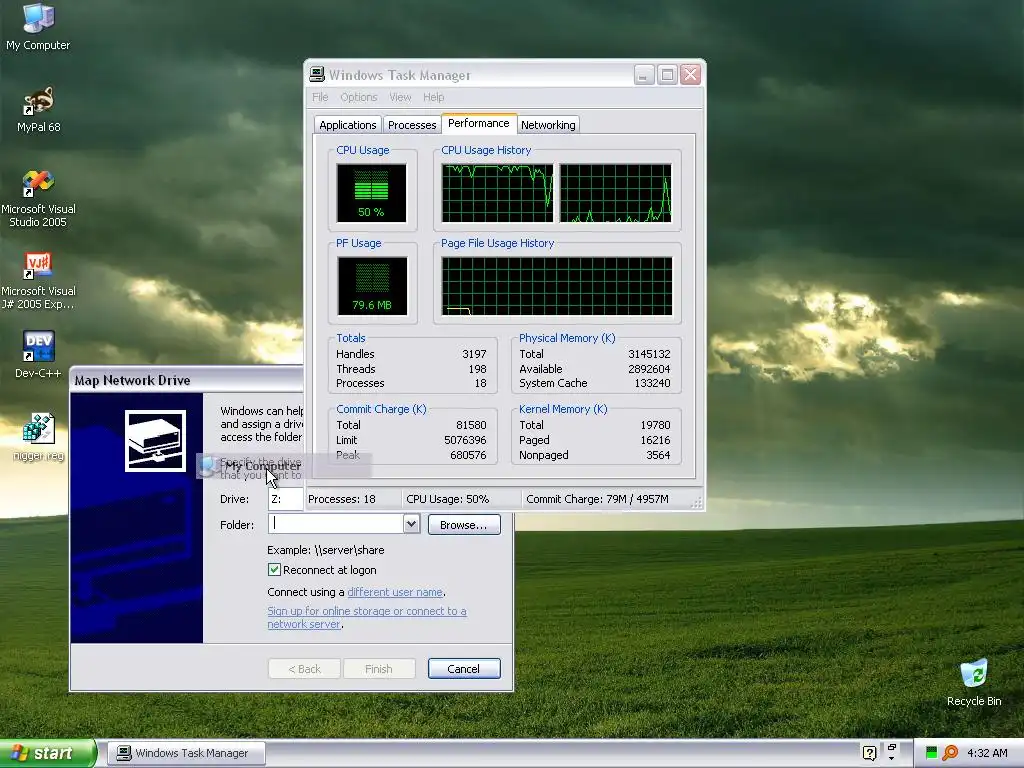The image size is (1024, 768).
Task: Click the 'Example: \\server\share' text
Action: point(326,550)
